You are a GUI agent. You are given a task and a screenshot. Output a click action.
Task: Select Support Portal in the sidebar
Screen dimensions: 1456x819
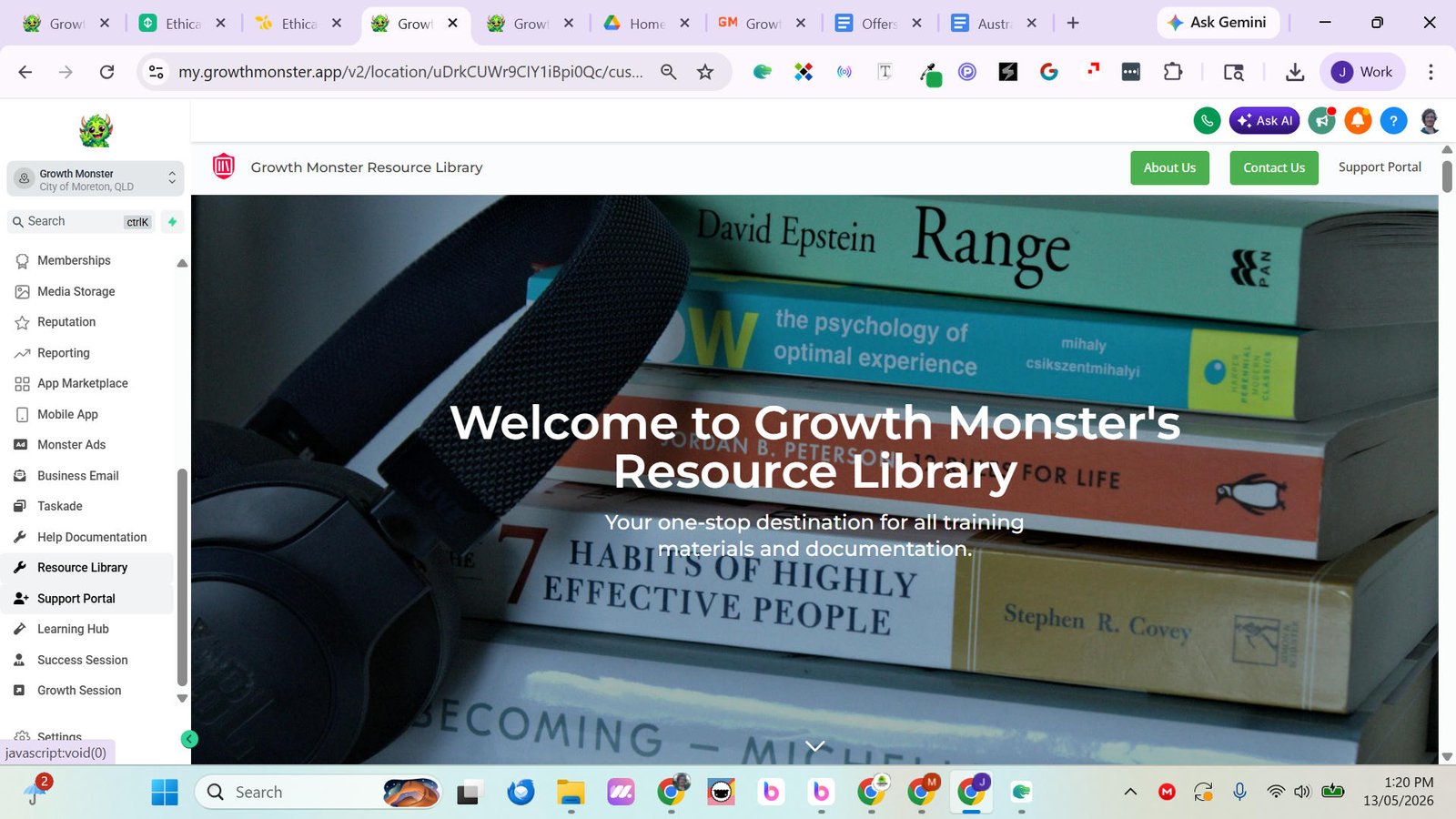click(x=86, y=599)
